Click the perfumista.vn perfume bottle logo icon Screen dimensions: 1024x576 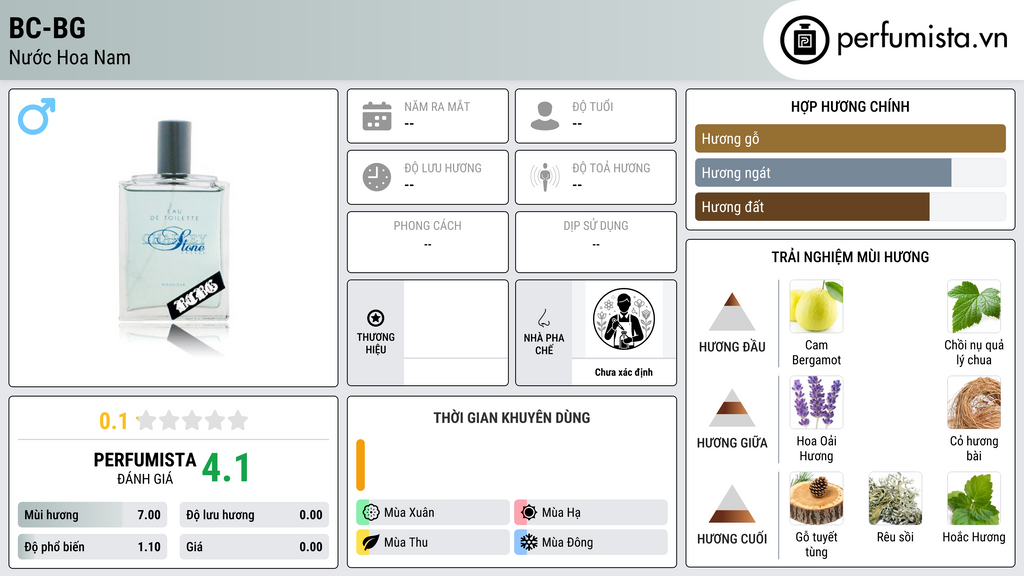(804, 40)
